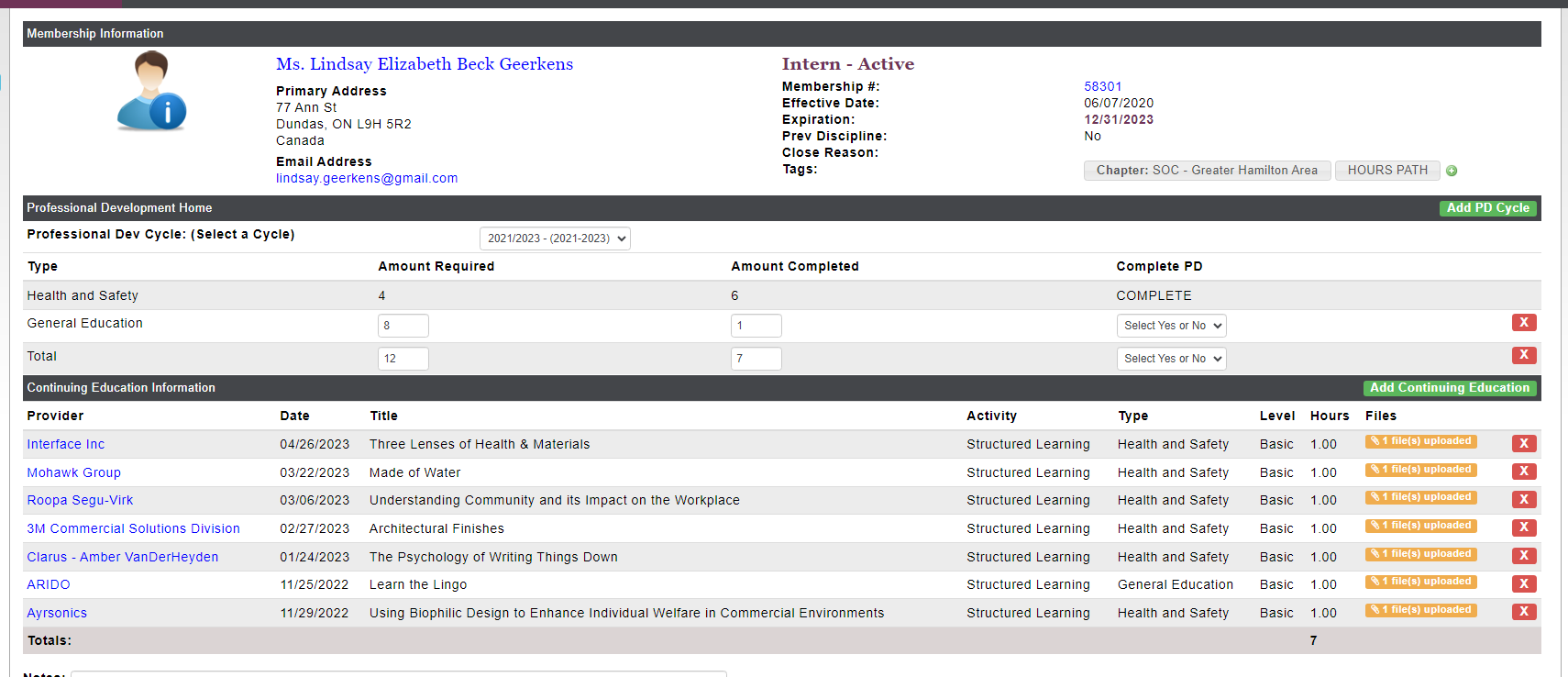
Task: Click the lindsay.geerkens@gmail.com email link
Action: point(367,178)
